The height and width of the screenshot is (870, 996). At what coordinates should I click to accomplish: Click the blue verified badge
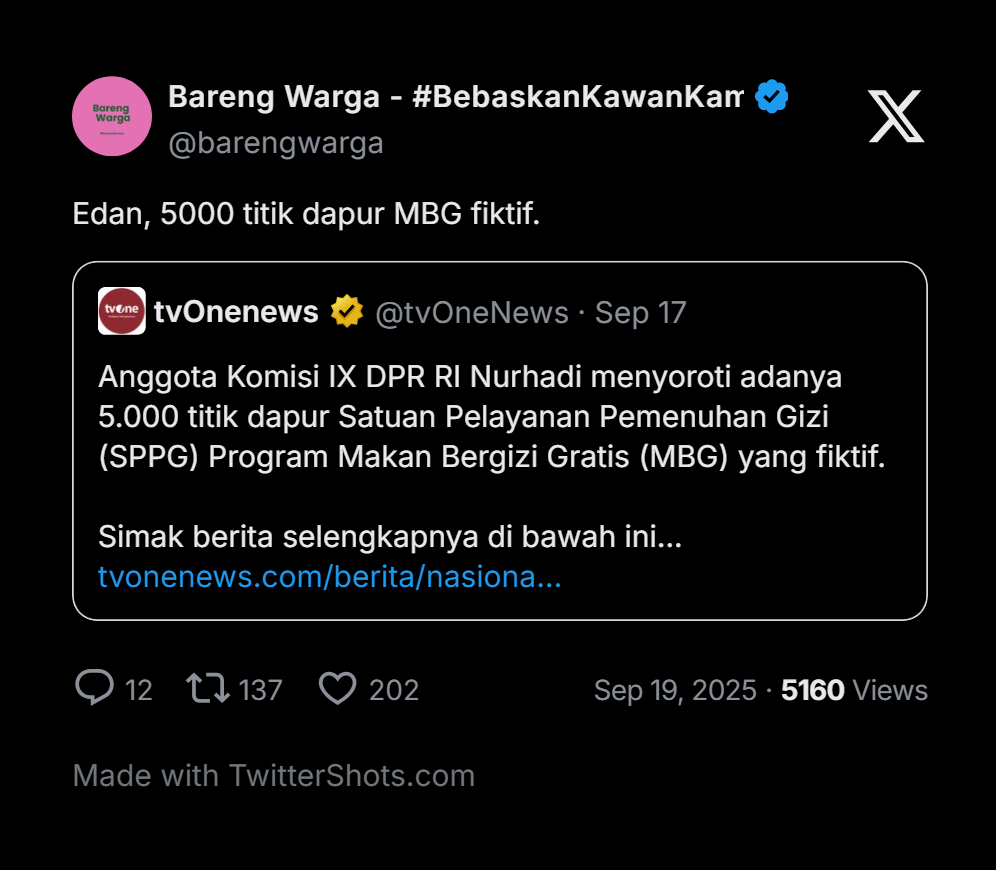tap(771, 97)
